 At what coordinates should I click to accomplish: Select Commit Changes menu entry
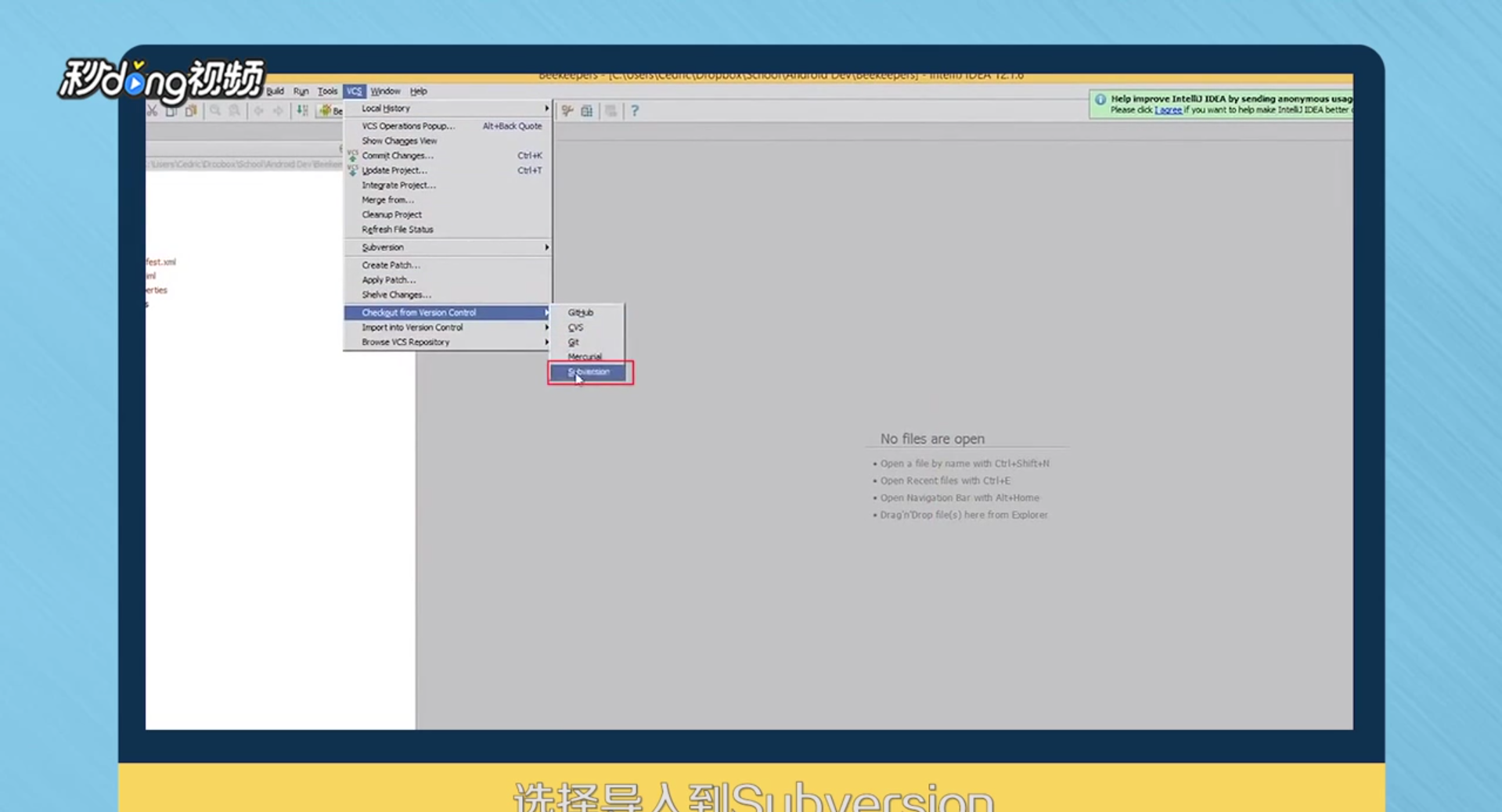448,156
